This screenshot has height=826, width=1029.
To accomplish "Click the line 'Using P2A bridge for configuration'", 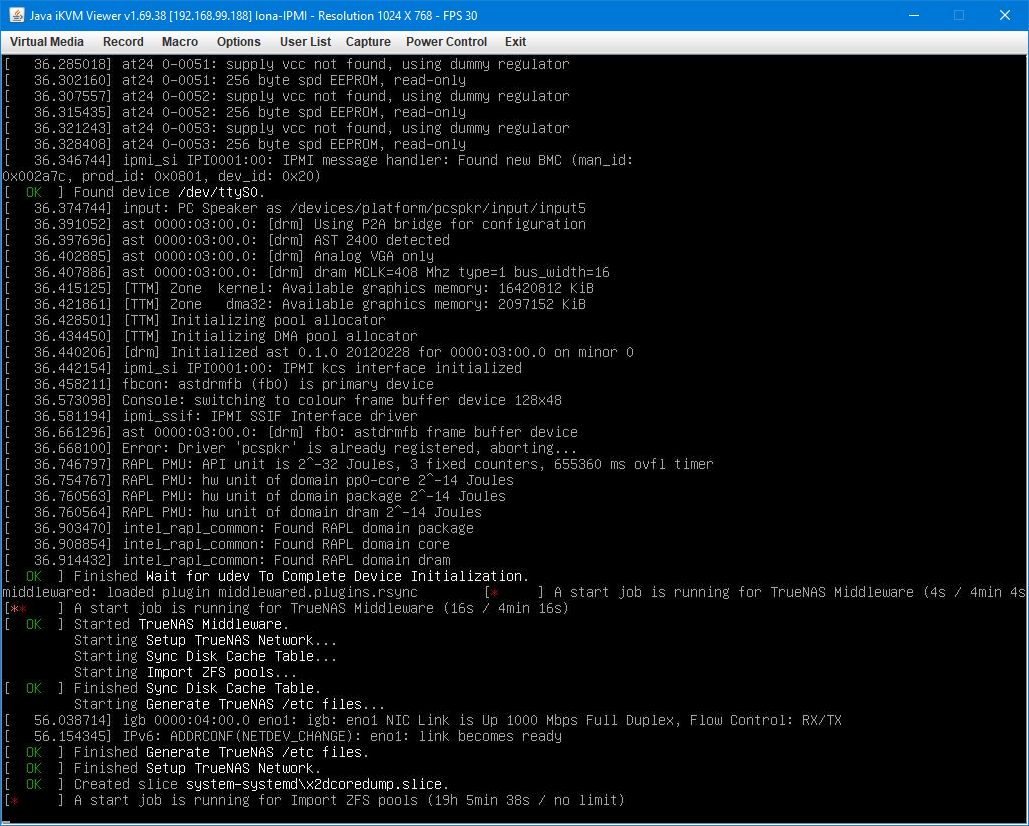I will point(450,224).
